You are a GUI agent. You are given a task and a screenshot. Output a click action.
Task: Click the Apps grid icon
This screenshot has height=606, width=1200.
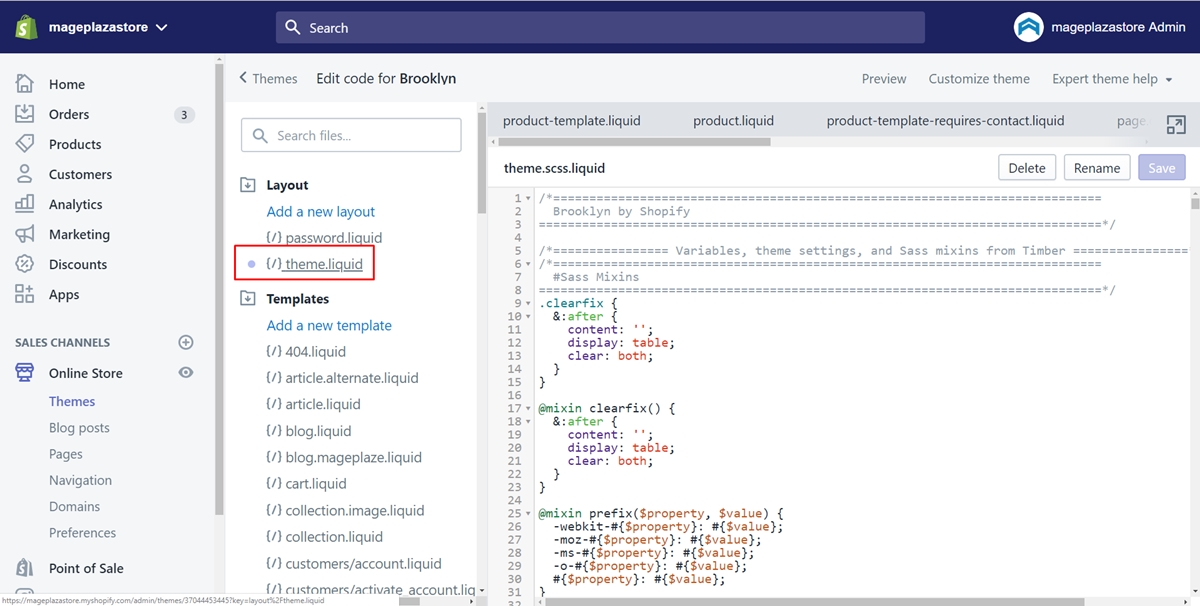(25, 294)
